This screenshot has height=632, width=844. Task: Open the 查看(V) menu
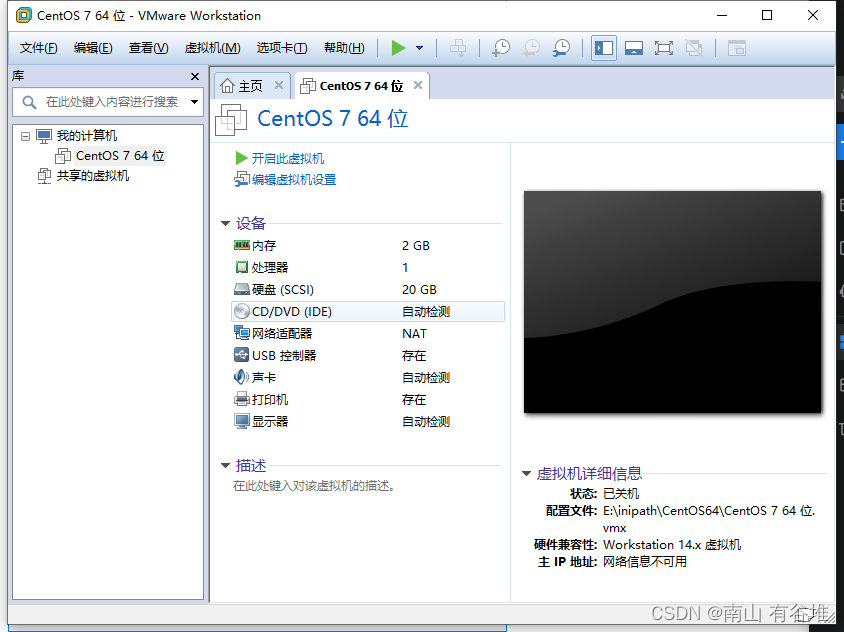tap(149, 48)
